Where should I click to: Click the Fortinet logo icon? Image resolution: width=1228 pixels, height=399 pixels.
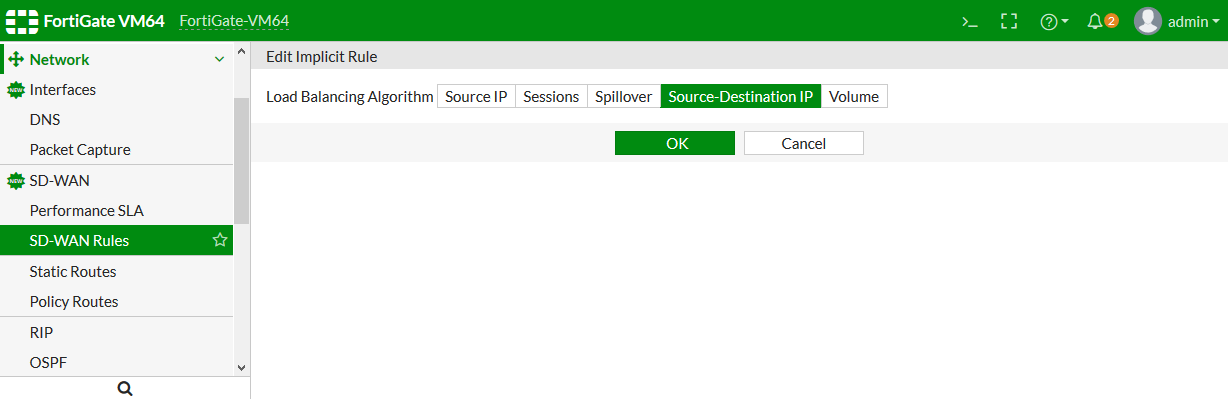point(22,21)
